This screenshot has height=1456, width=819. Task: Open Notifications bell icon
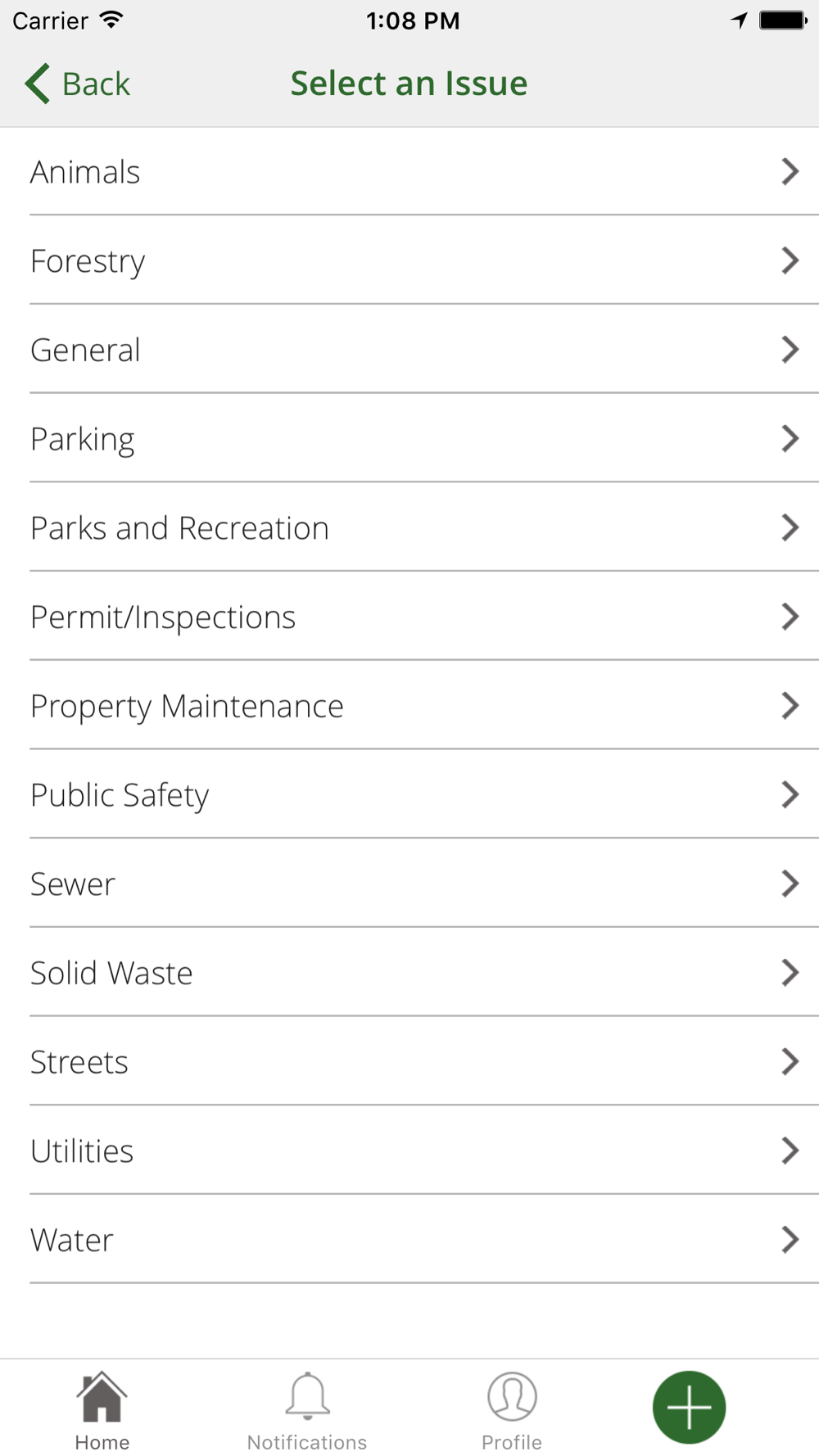[307, 1395]
